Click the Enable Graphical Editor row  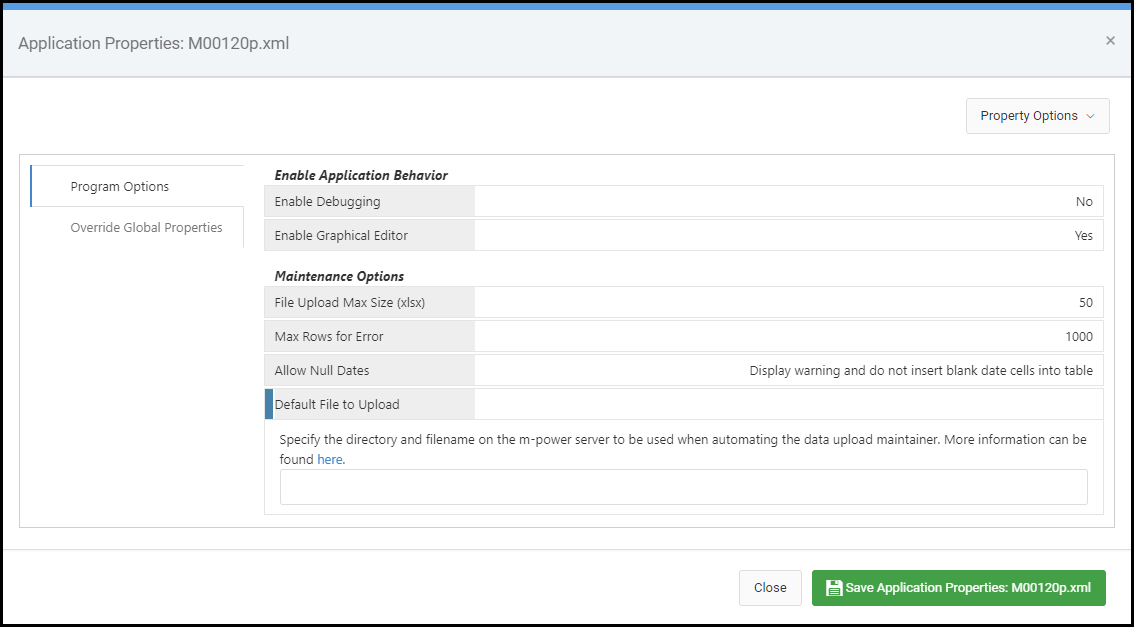point(683,236)
